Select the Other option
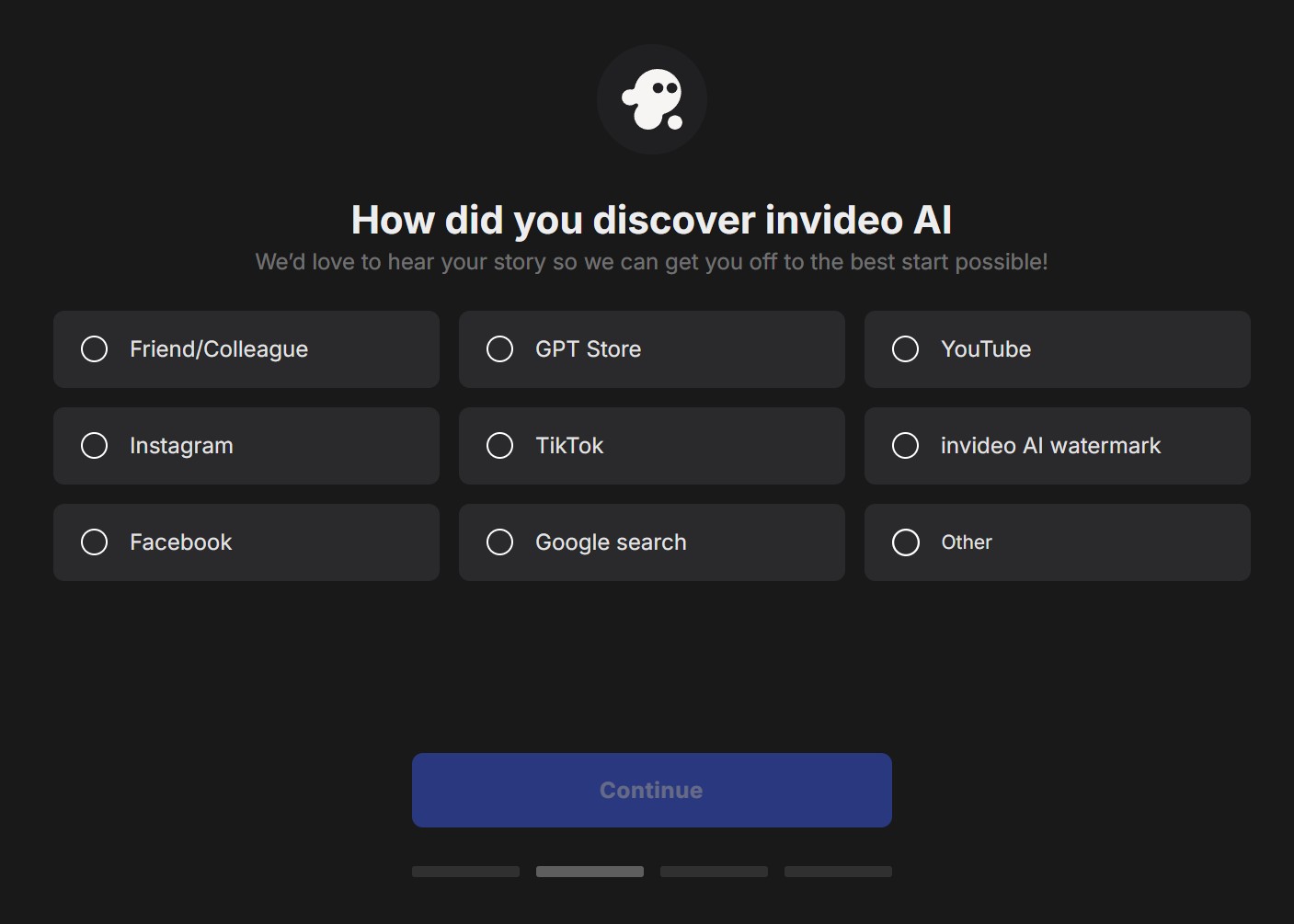1294x924 pixels. 1057,542
